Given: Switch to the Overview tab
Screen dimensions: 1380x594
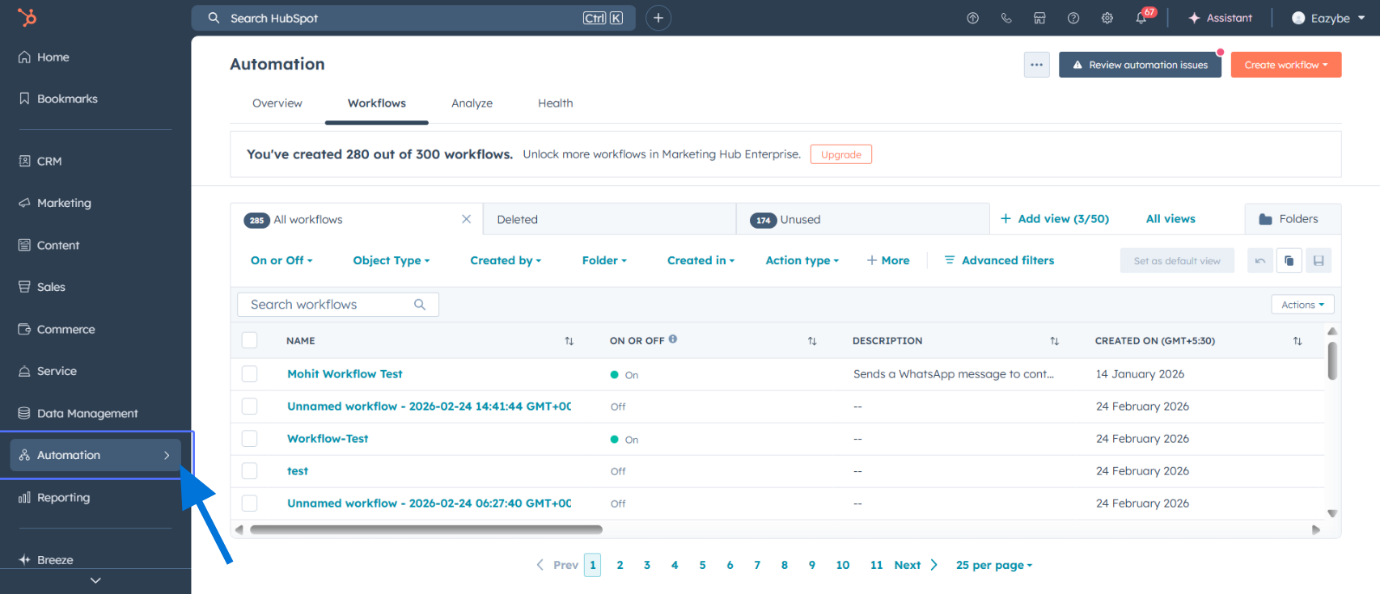Looking at the screenshot, I should click(x=277, y=103).
